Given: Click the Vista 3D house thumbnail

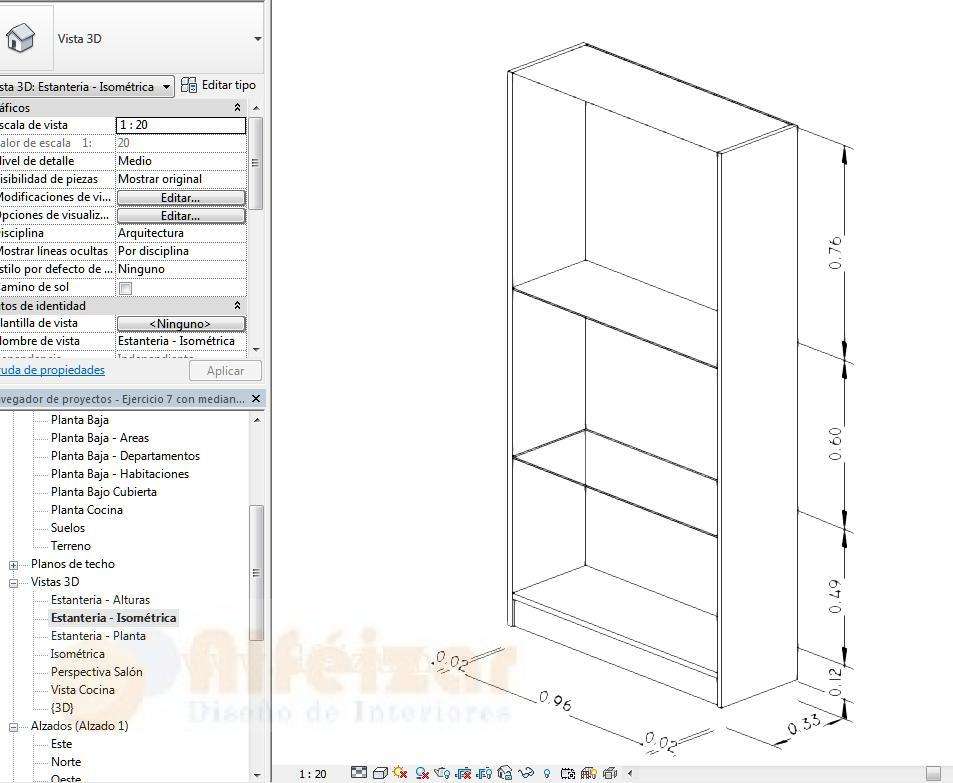Looking at the screenshot, I should pyautogui.click(x=20, y=38).
